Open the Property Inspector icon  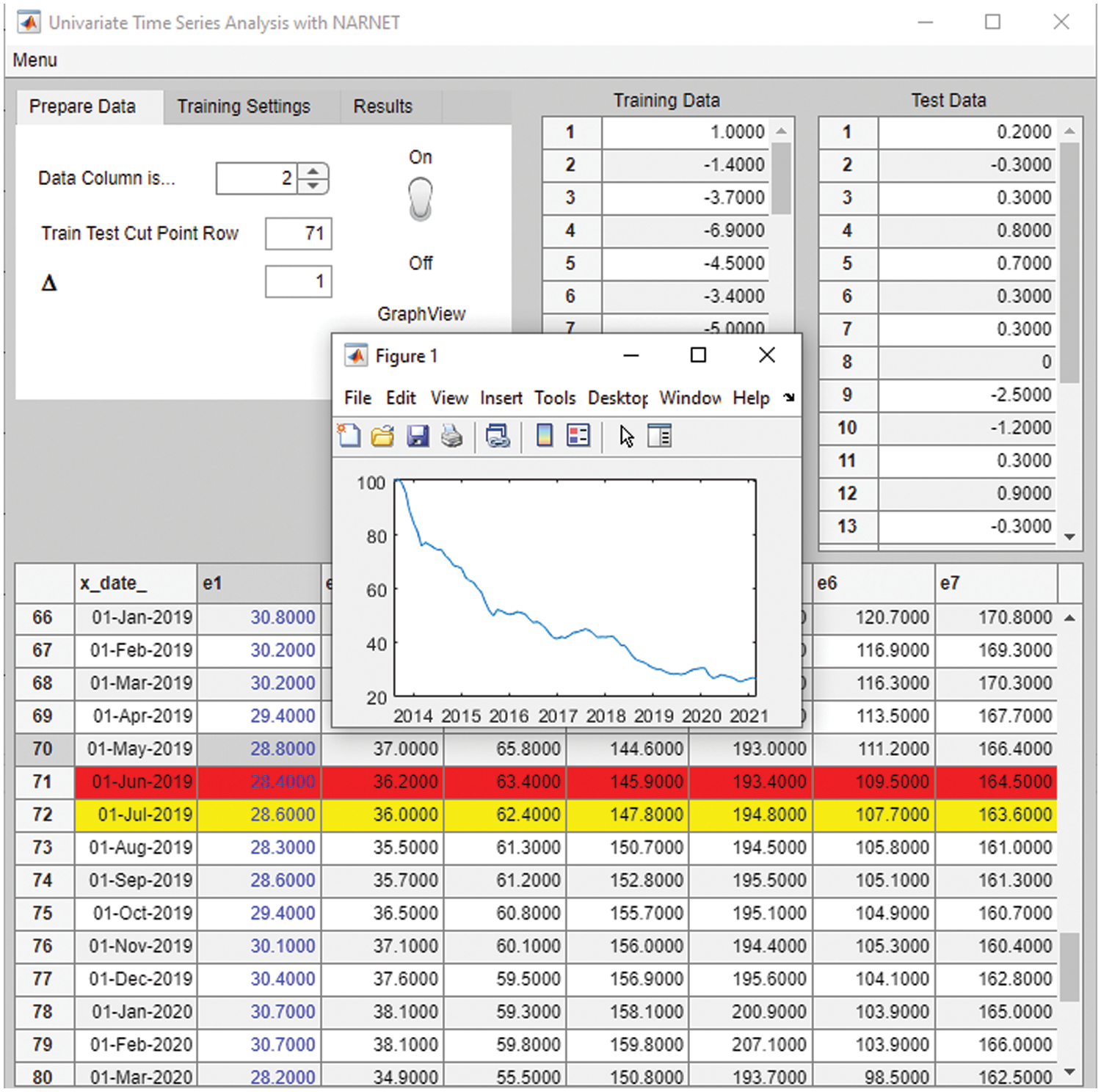pyautogui.click(x=659, y=436)
